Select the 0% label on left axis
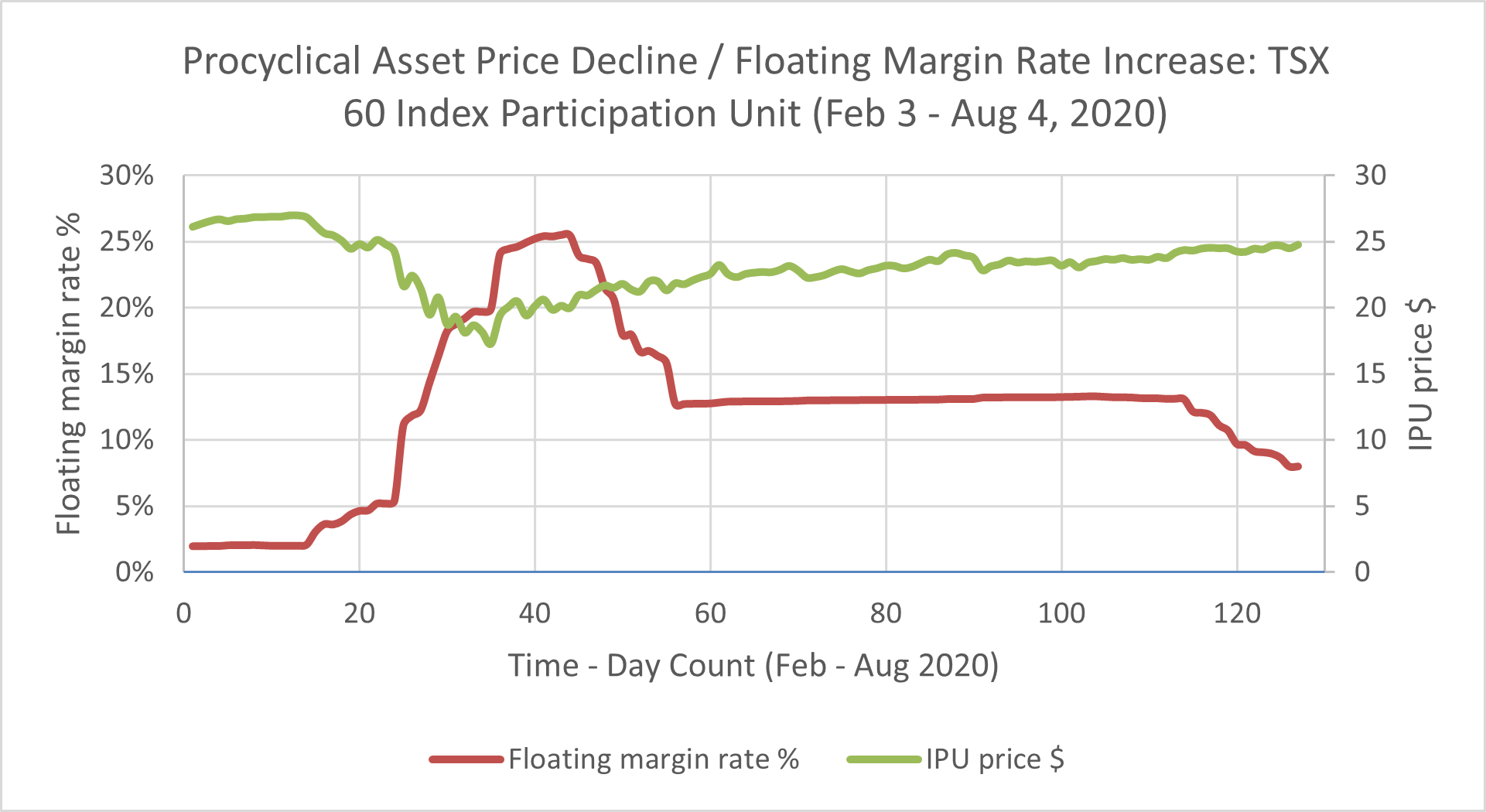1486x812 pixels. [135, 572]
